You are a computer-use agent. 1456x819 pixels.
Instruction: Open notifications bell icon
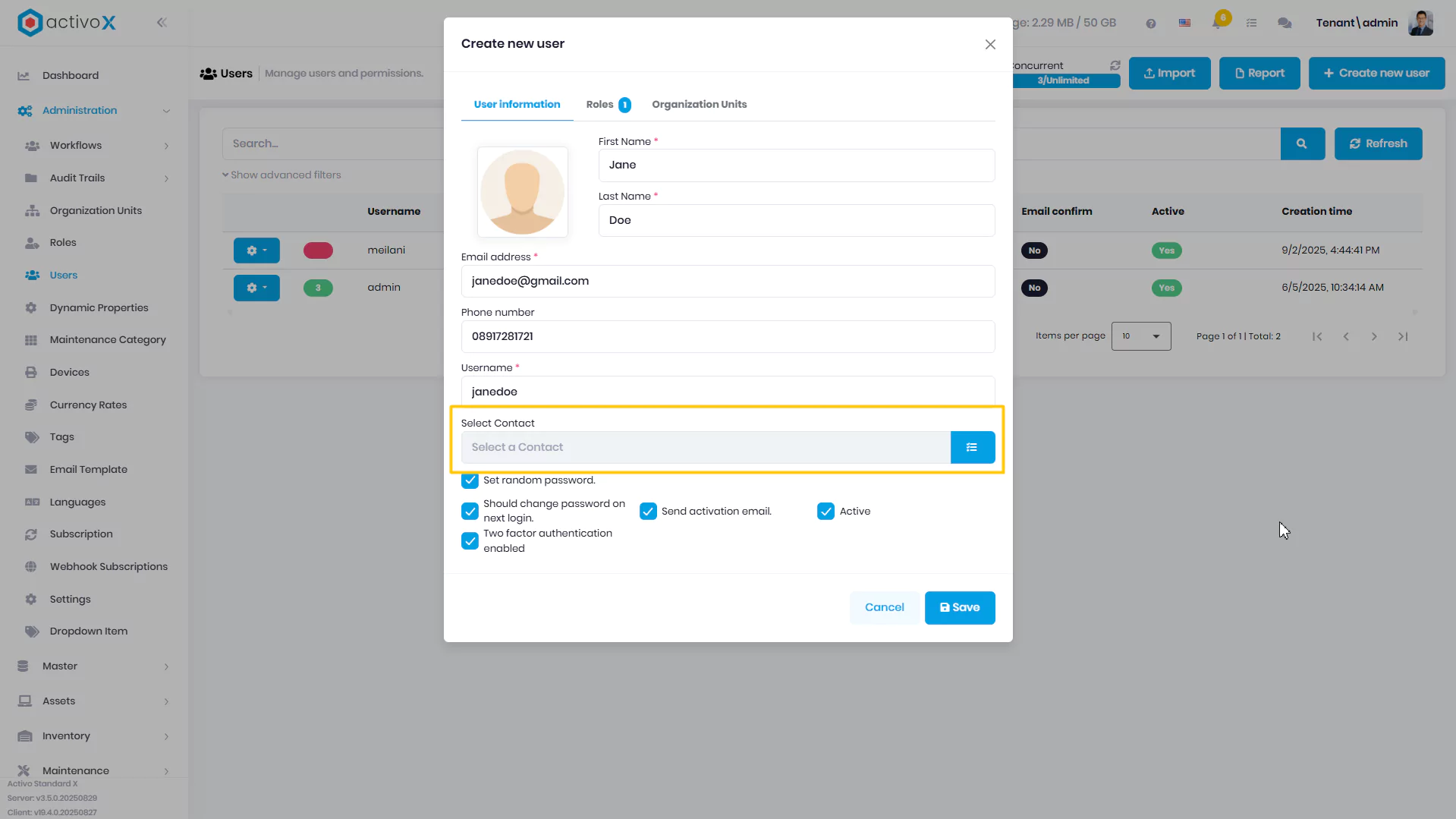pos(1219,22)
